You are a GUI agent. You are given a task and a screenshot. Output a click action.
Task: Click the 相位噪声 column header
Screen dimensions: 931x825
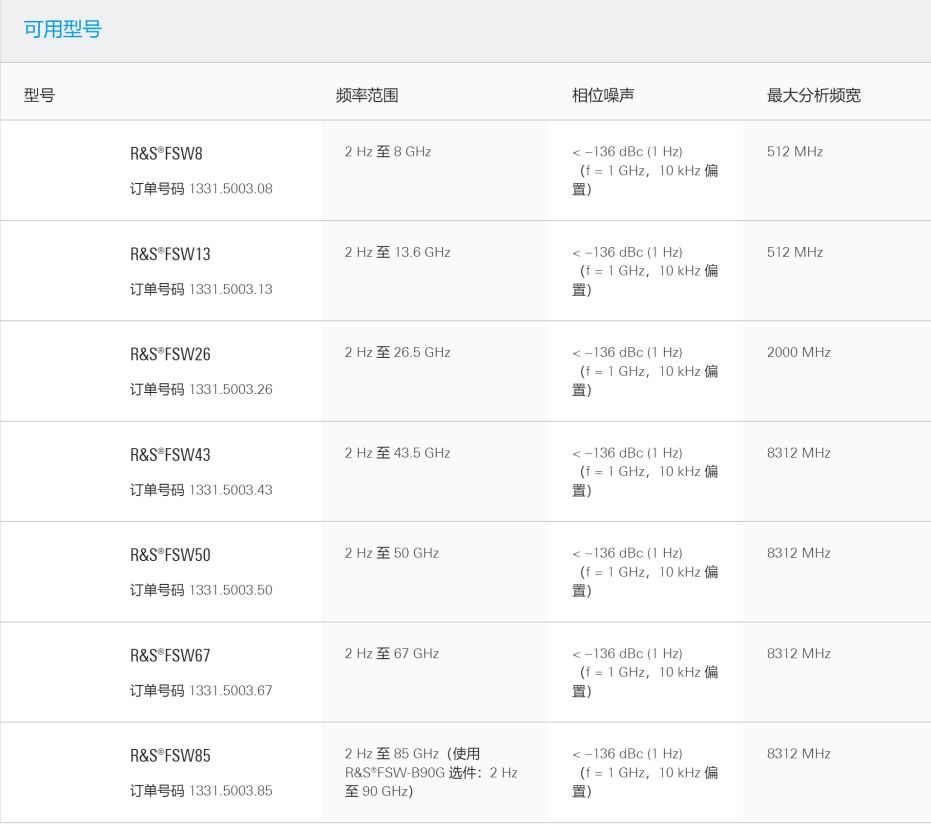(603, 95)
